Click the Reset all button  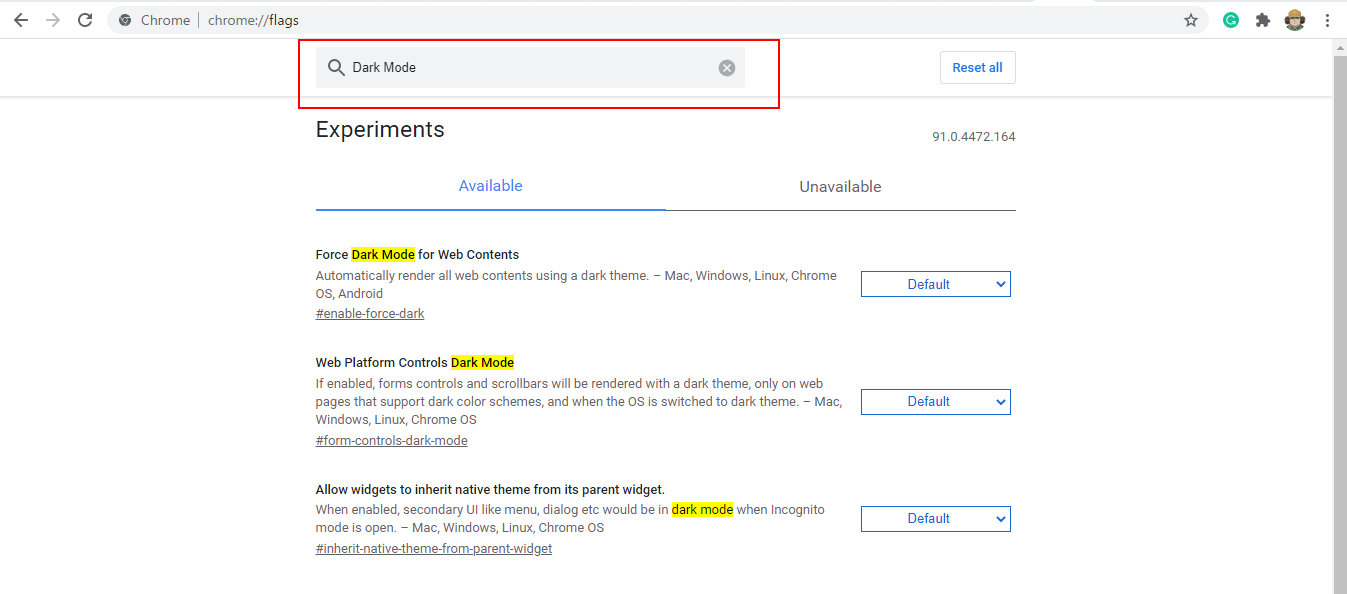point(977,67)
